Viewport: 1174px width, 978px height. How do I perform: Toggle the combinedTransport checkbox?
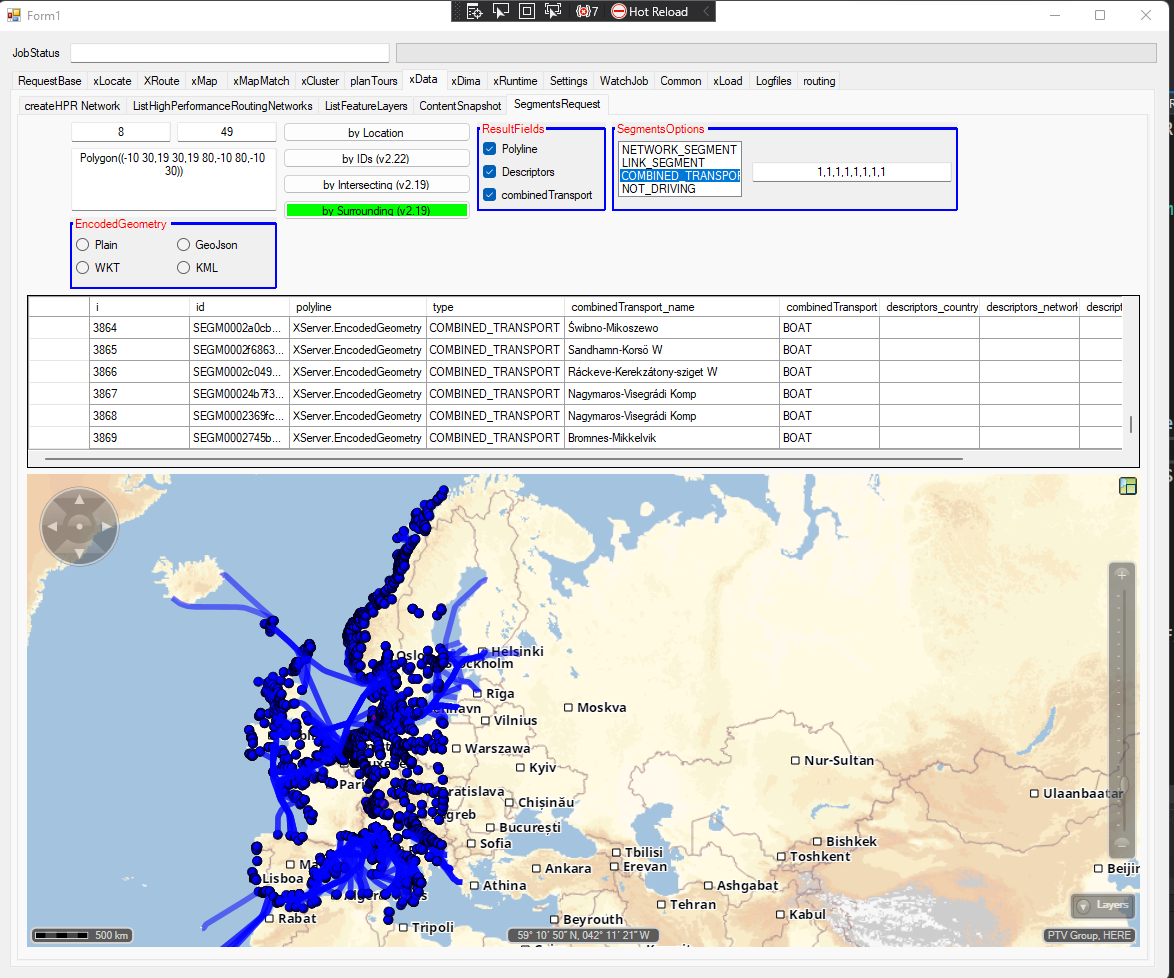490,195
